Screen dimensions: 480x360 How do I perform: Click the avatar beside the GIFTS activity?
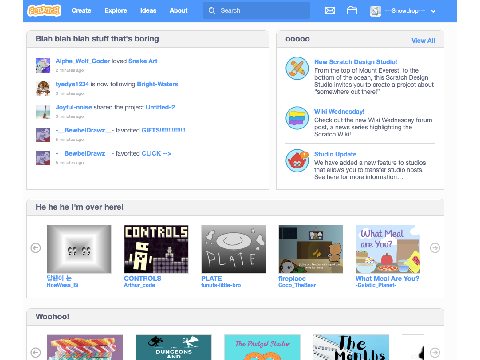pyautogui.click(x=43, y=135)
